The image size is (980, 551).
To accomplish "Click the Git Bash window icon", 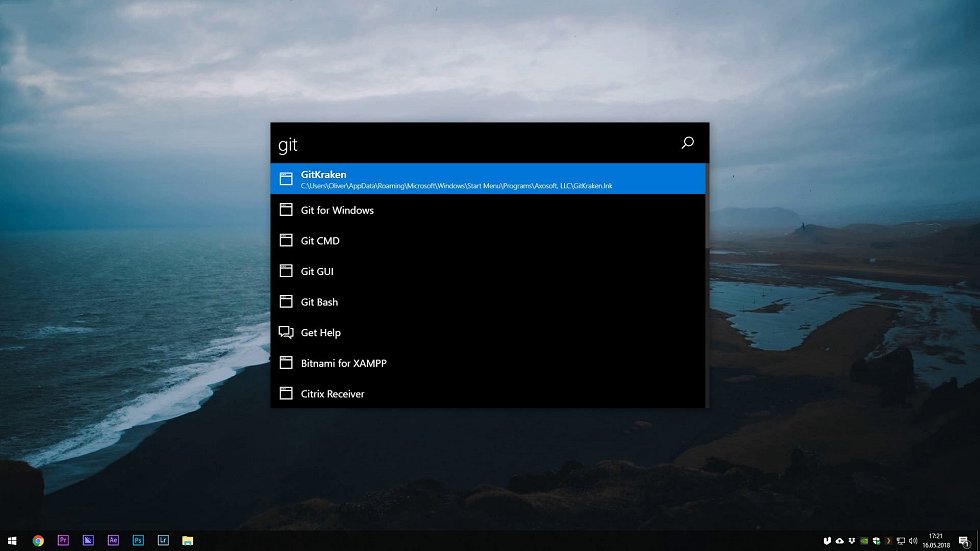I will (286, 302).
